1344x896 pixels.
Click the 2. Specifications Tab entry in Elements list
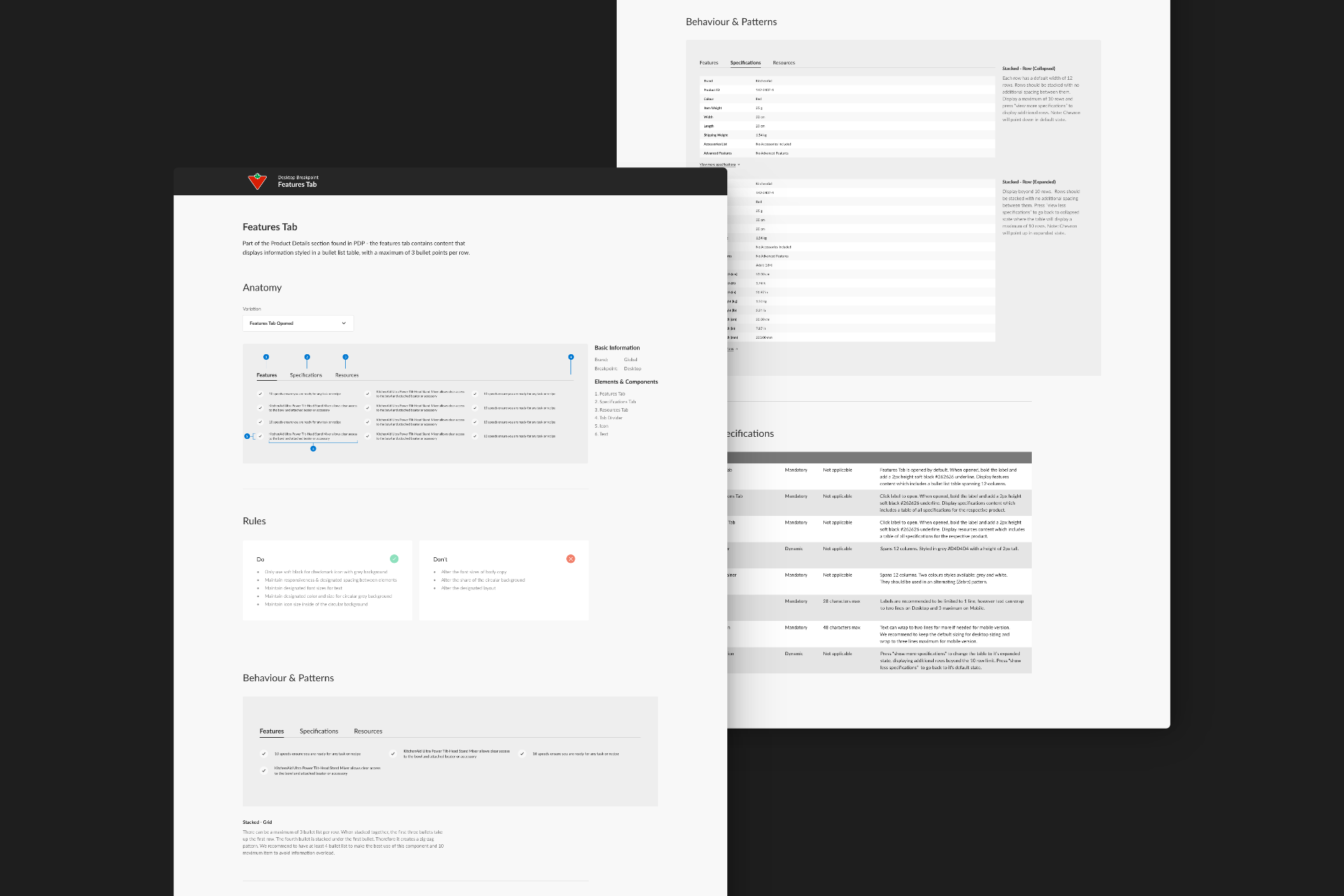[615, 402]
